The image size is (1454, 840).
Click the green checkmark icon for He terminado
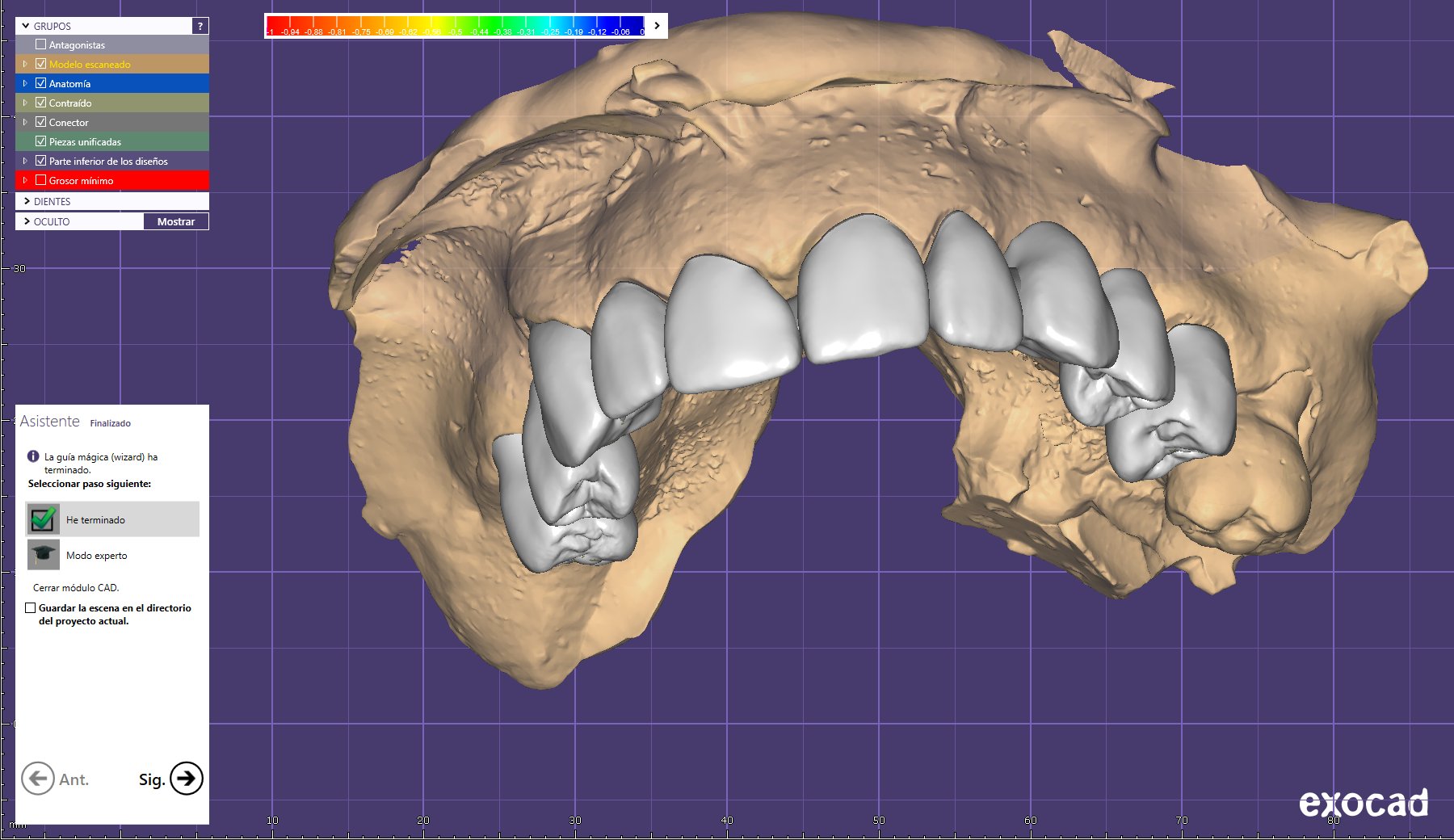click(42, 519)
